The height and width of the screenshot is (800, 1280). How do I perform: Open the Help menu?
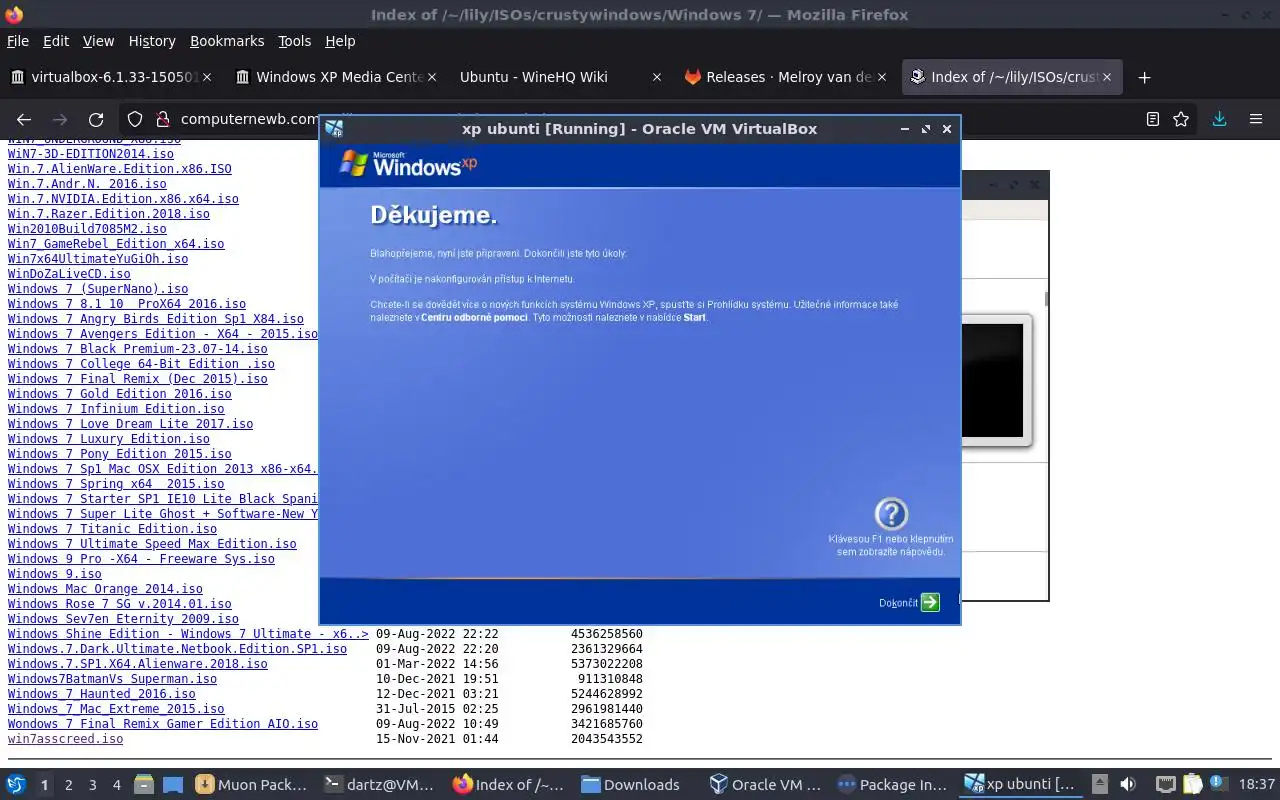pos(340,41)
